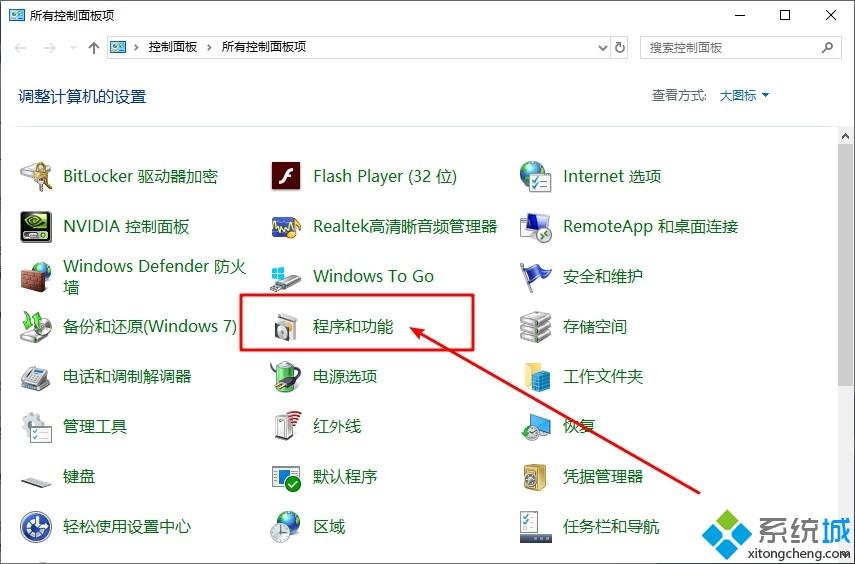Click the forward navigation arrow
This screenshot has height=564, width=855.
click(50, 48)
